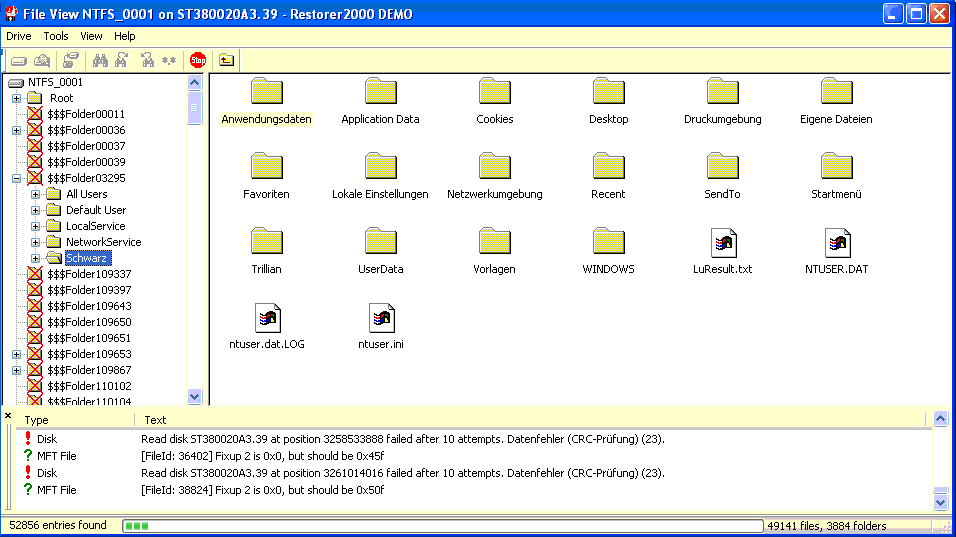Select the Desktop folder

click(608, 101)
